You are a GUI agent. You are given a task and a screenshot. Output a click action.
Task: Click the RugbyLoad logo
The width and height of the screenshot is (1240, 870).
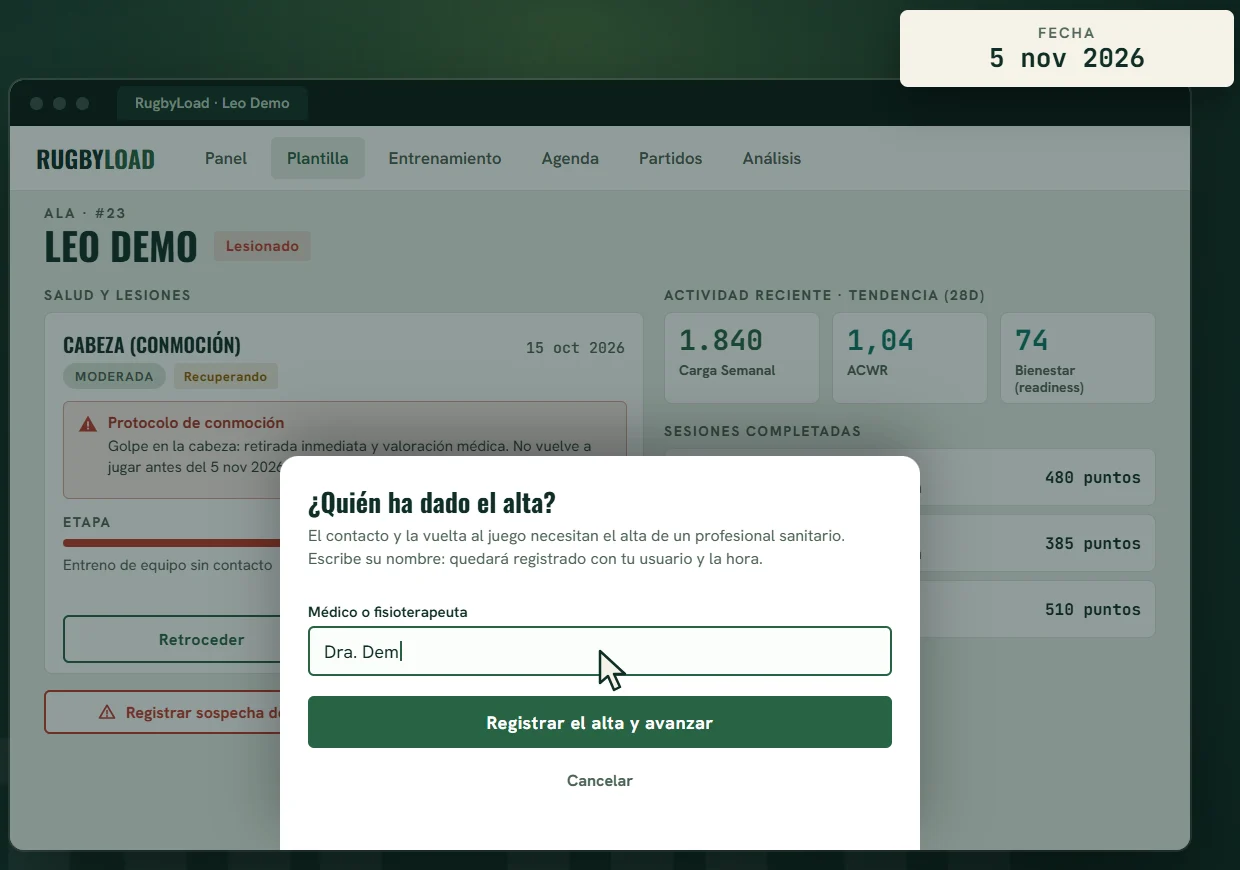click(96, 159)
